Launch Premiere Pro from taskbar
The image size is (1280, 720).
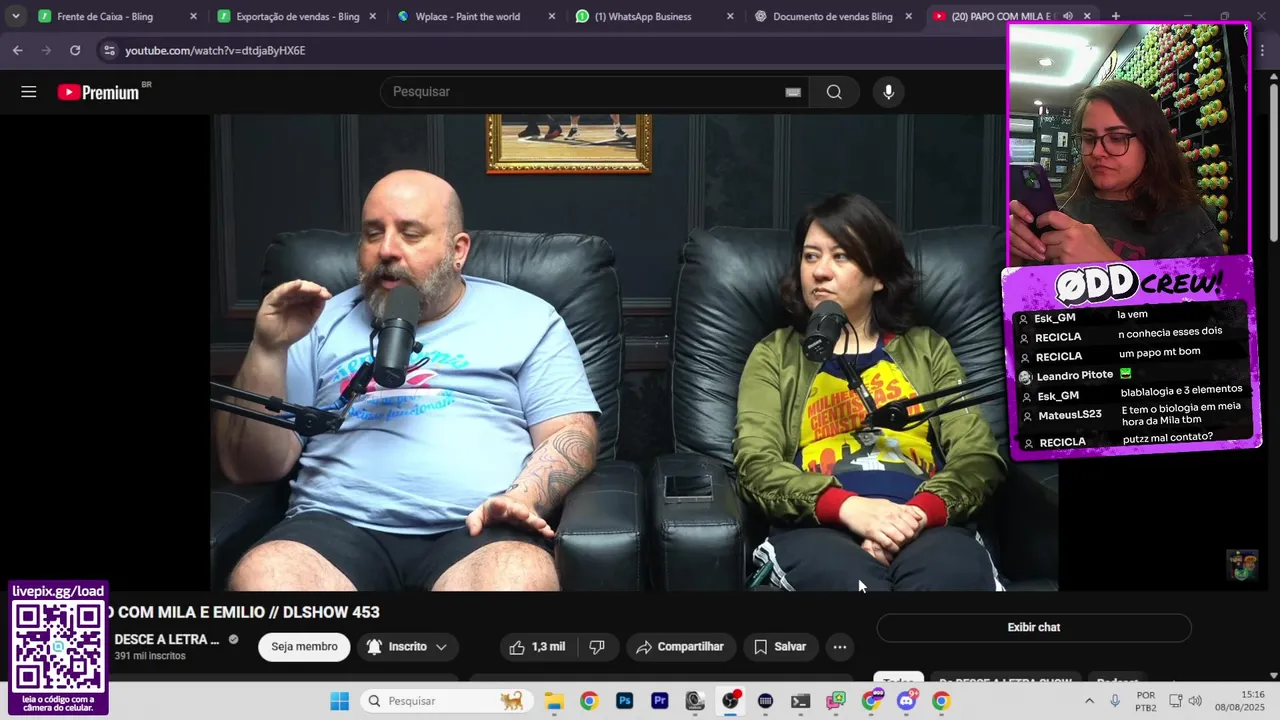(660, 701)
